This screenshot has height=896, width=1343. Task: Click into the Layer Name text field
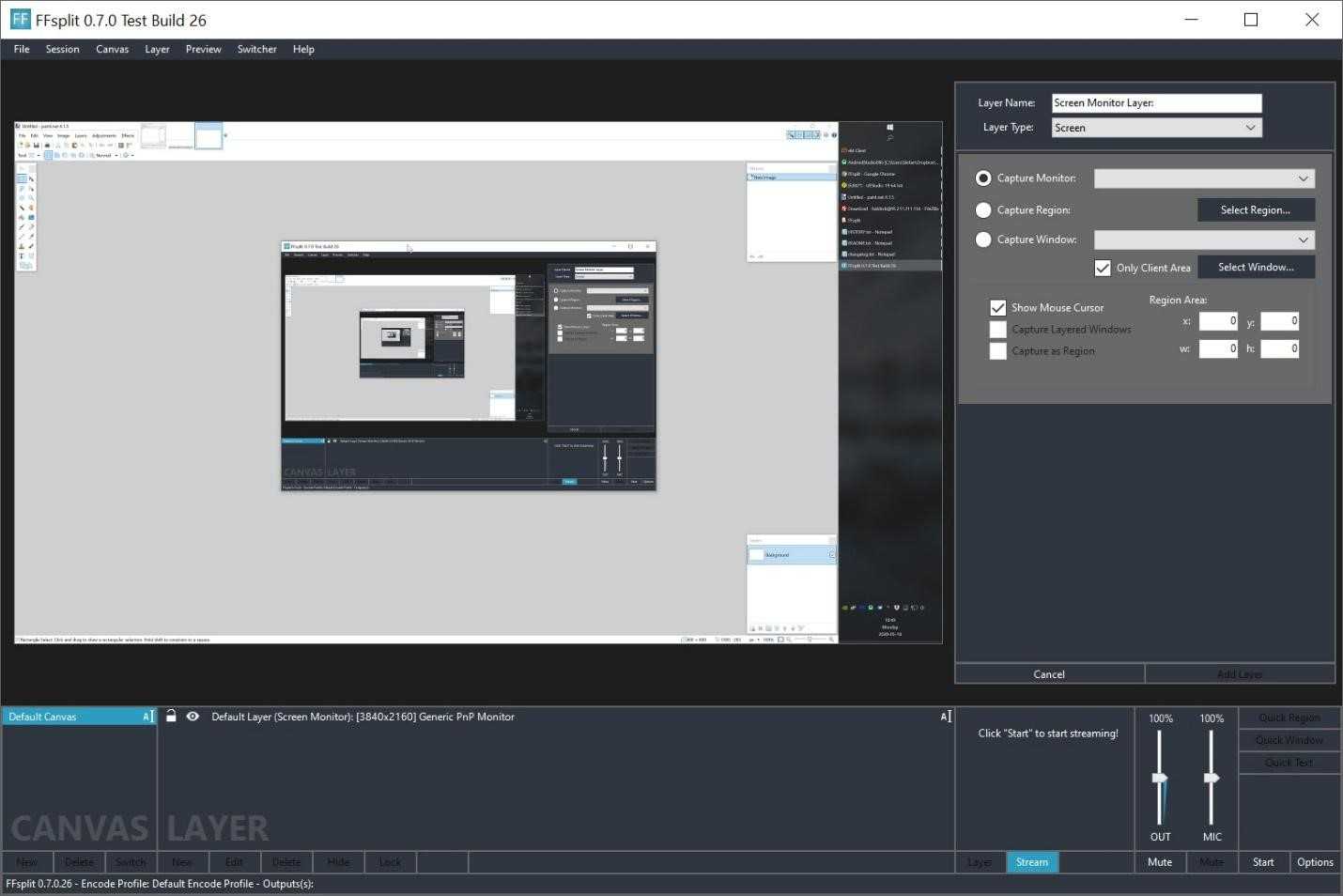point(1156,103)
